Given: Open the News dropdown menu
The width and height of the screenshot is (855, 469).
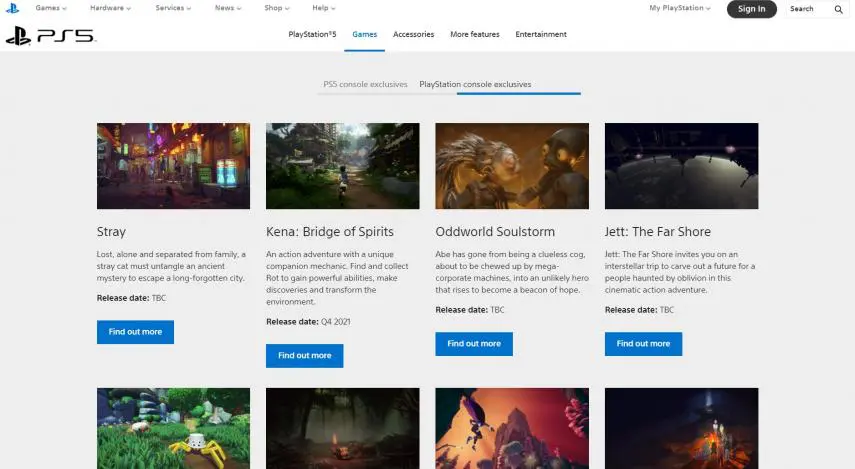Looking at the screenshot, I should point(227,8).
